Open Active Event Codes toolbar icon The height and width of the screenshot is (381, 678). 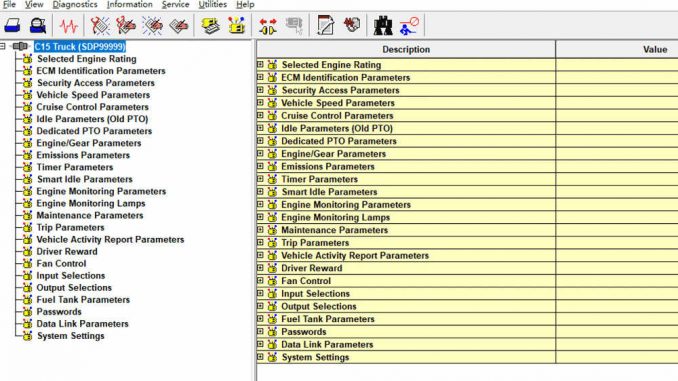152,26
